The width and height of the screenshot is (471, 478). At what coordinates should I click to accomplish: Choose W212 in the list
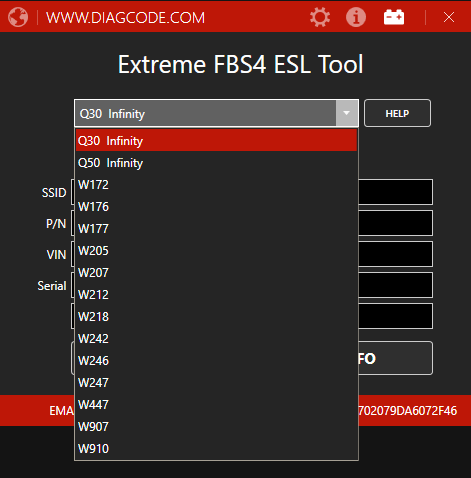click(216, 295)
